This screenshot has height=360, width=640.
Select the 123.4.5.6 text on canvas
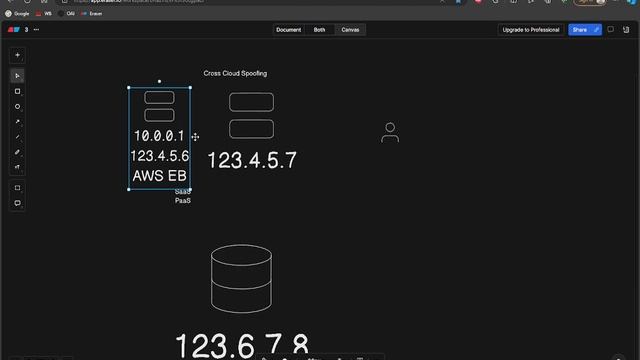click(x=160, y=156)
